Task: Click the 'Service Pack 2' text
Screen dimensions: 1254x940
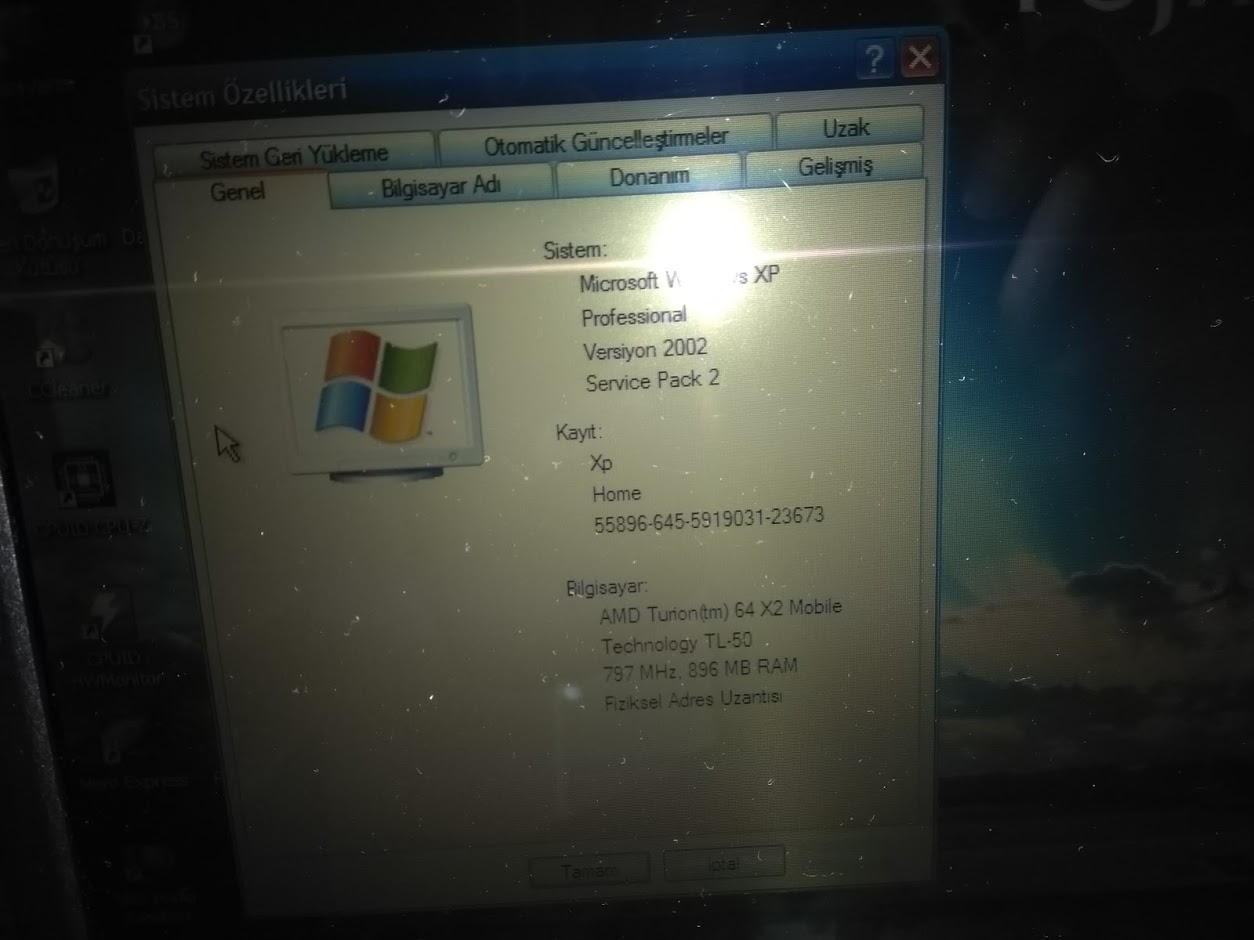Action: 652,381
